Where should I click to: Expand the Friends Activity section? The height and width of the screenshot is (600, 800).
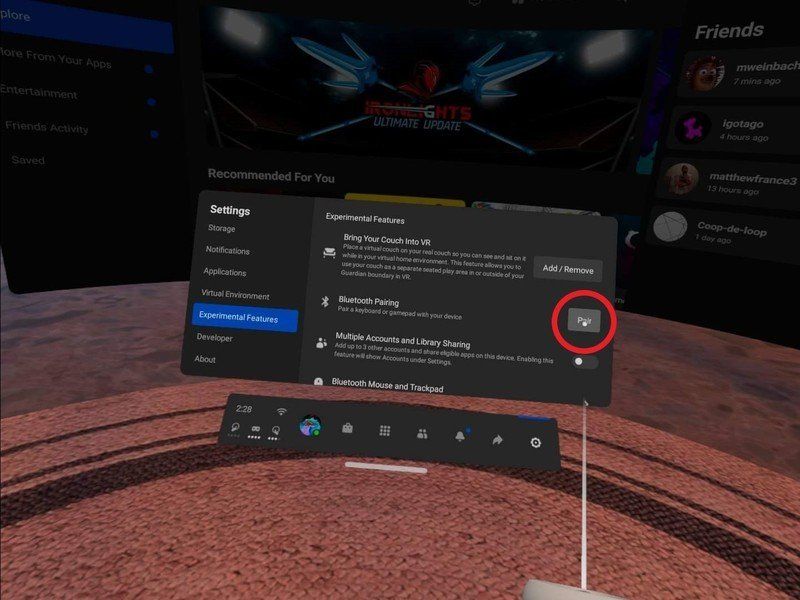coord(49,126)
